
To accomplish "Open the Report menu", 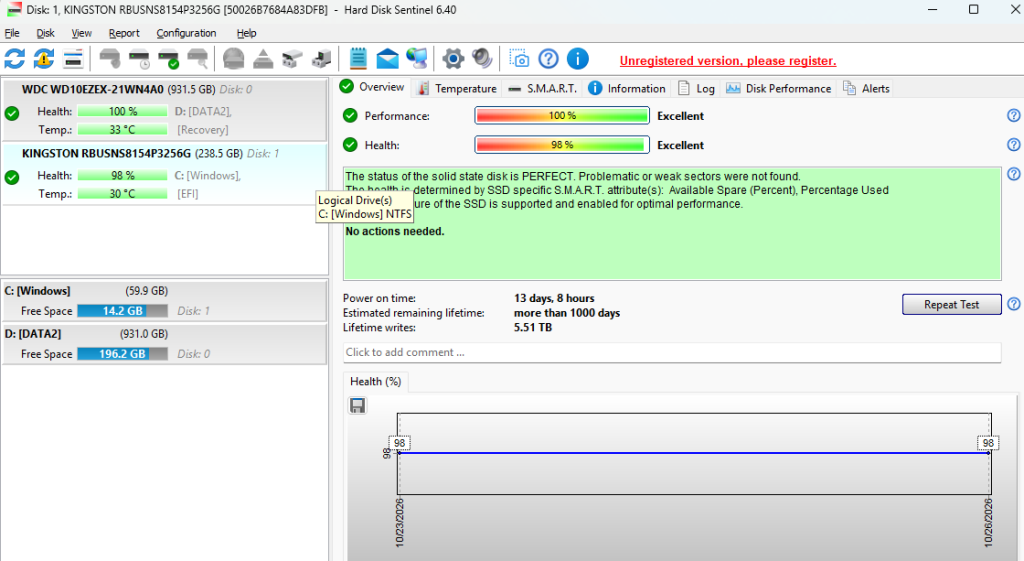I will (x=124, y=33).
